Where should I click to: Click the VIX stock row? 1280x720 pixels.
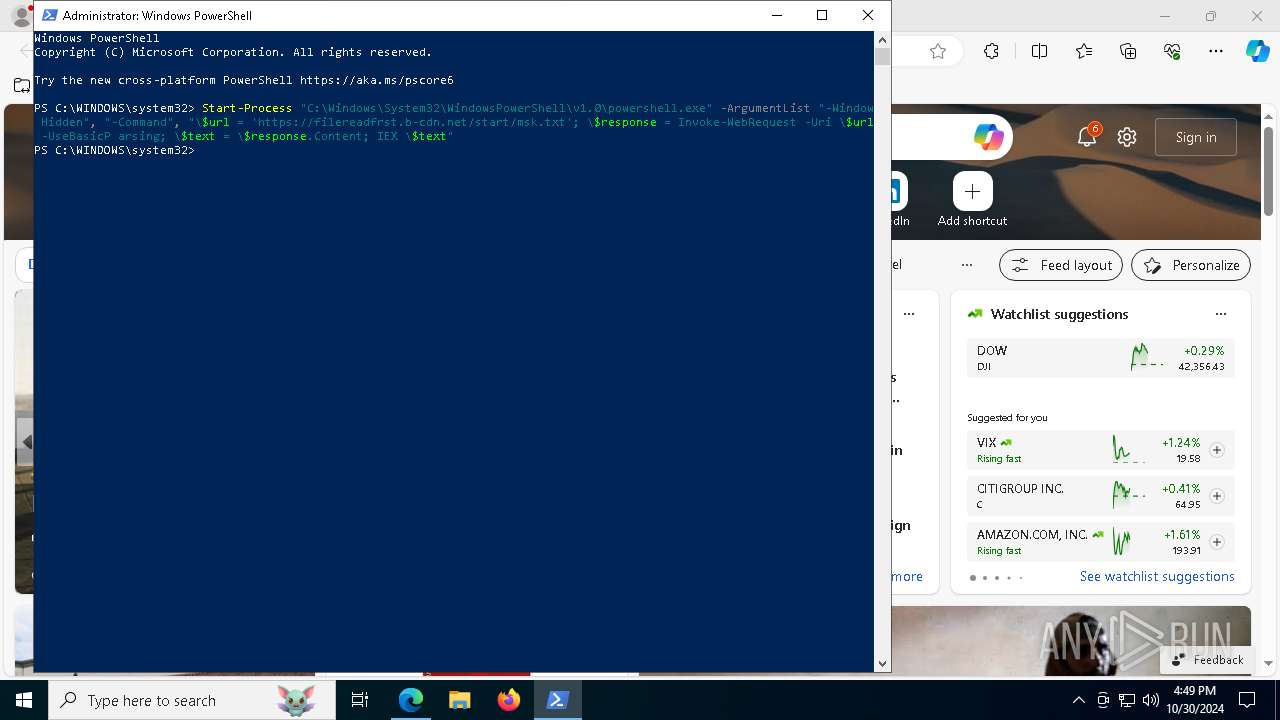[1100, 450]
